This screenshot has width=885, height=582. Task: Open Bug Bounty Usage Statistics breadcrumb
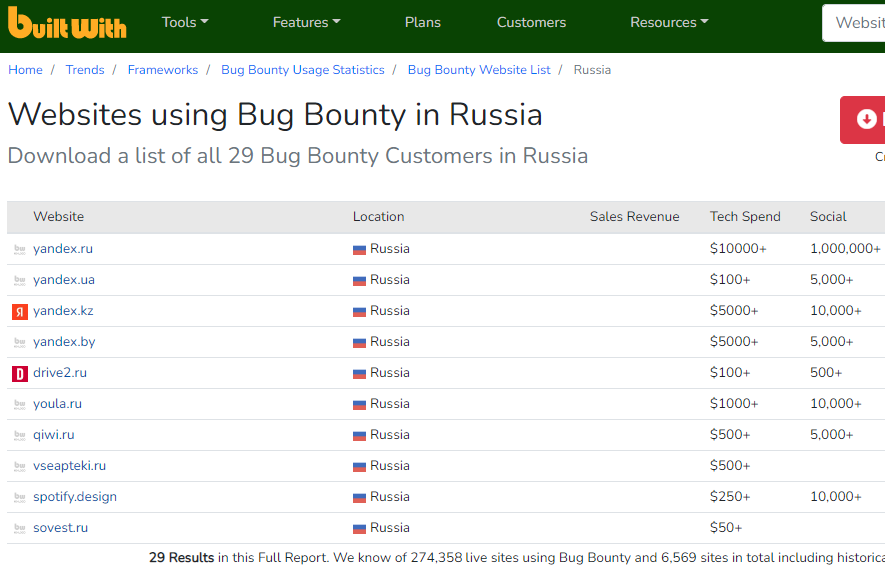point(303,70)
